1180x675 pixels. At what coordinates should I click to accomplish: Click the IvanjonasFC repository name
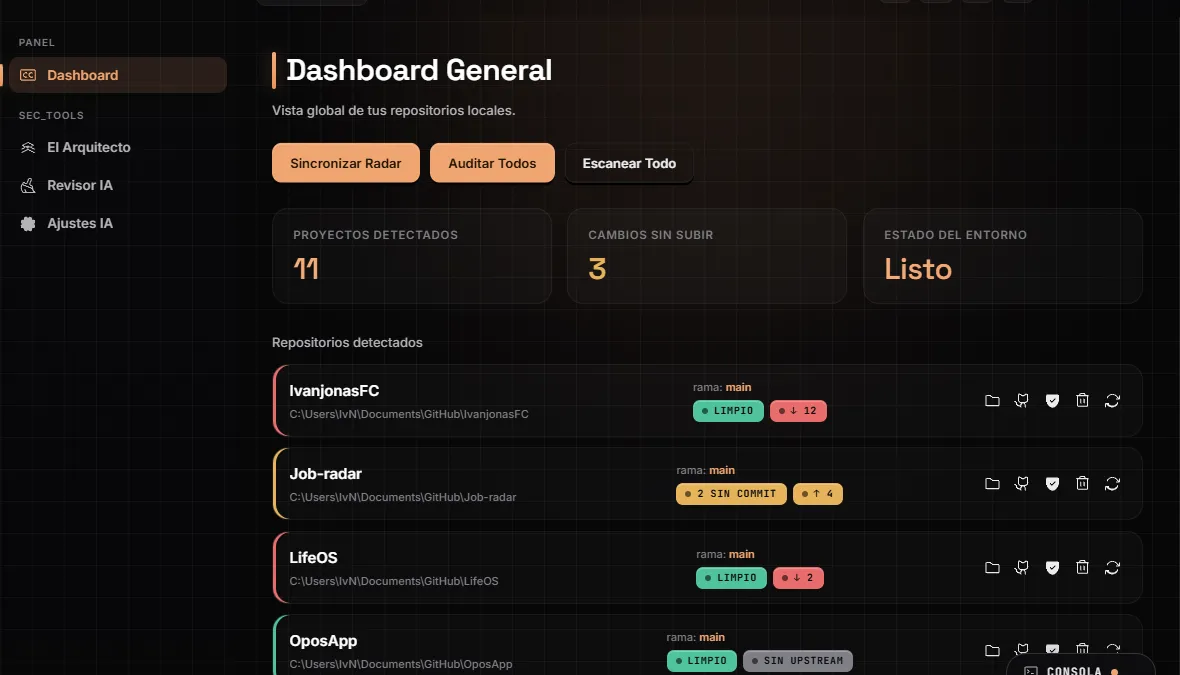334,391
